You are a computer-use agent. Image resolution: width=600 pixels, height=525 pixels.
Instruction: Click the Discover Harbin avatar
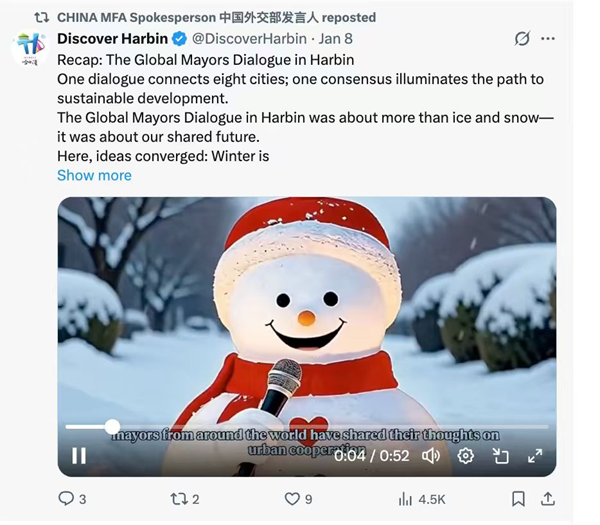pos(30,48)
